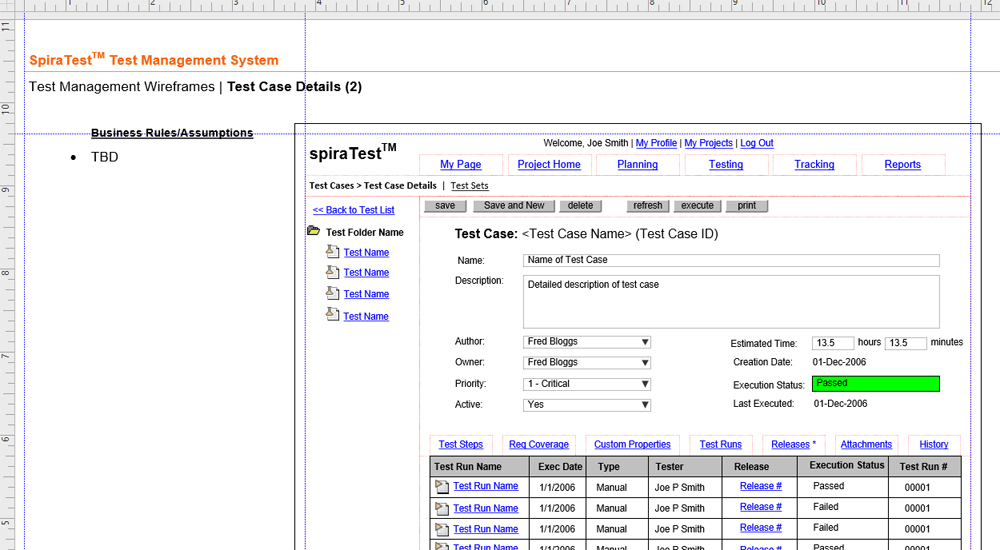The width and height of the screenshot is (1000, 550).
Task: Follow the Back to Test List link
Action: click(x=353, y=210)
